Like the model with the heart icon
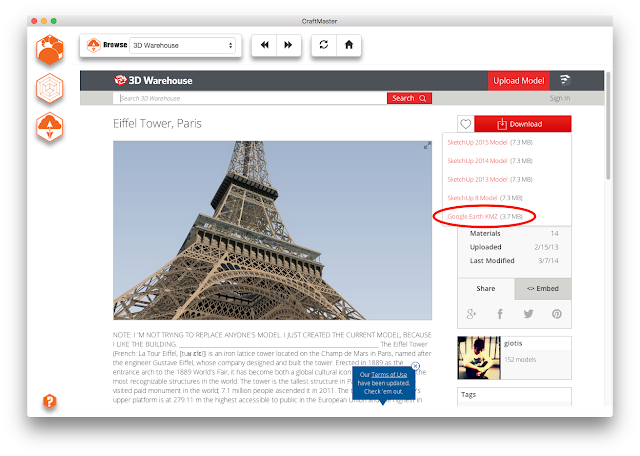 point(466,124)
